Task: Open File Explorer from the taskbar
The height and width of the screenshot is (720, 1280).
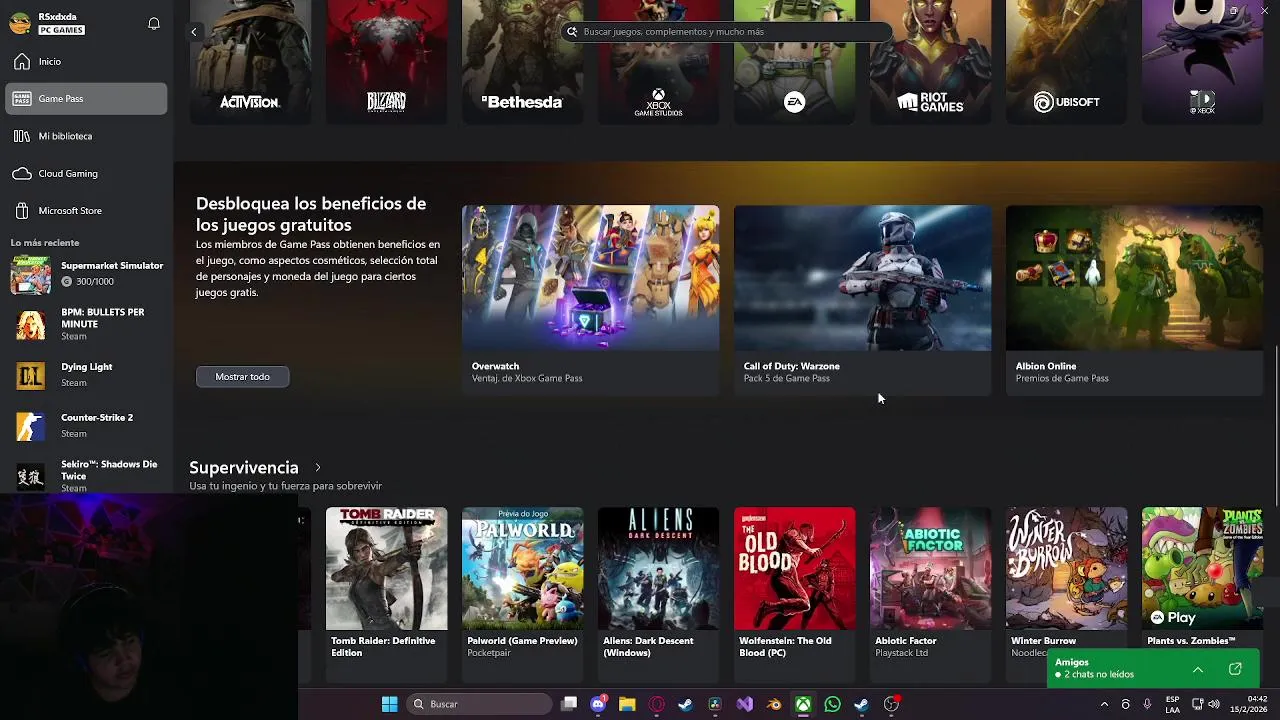Action: coord(627,705)
